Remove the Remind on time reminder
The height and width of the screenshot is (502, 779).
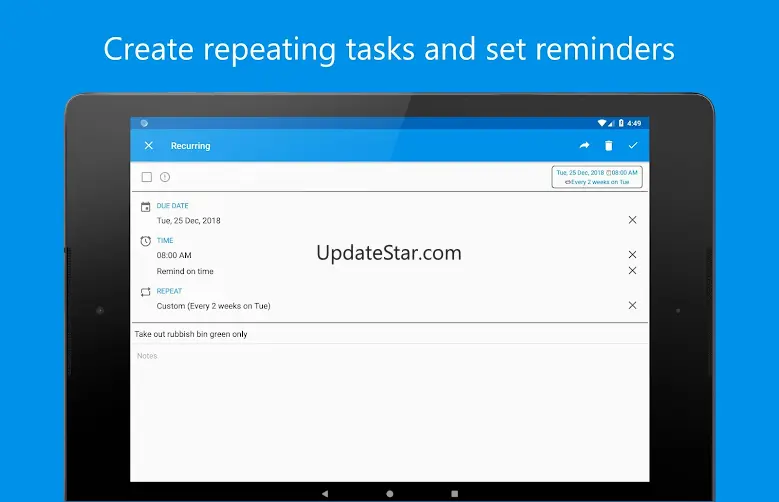(632, 270)
